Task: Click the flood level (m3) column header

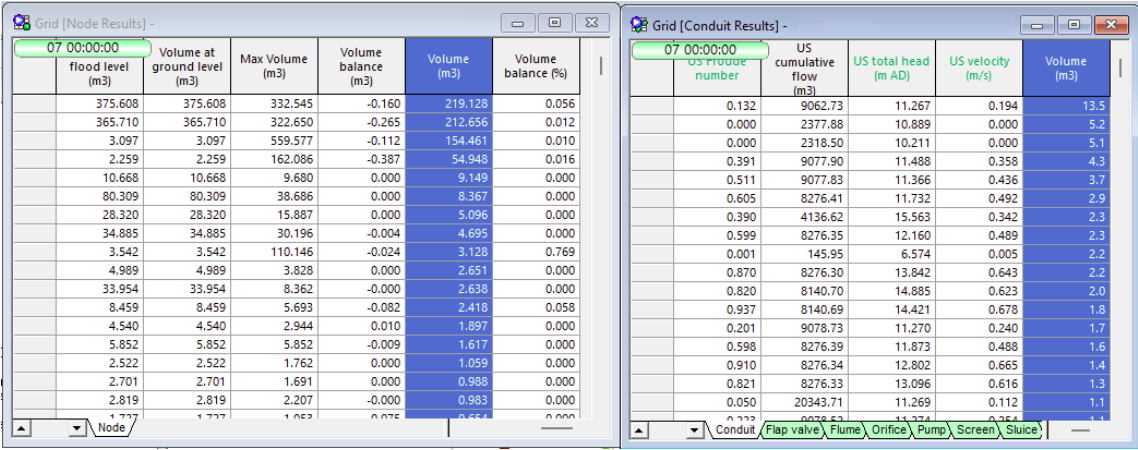Action: pos(99,67)
